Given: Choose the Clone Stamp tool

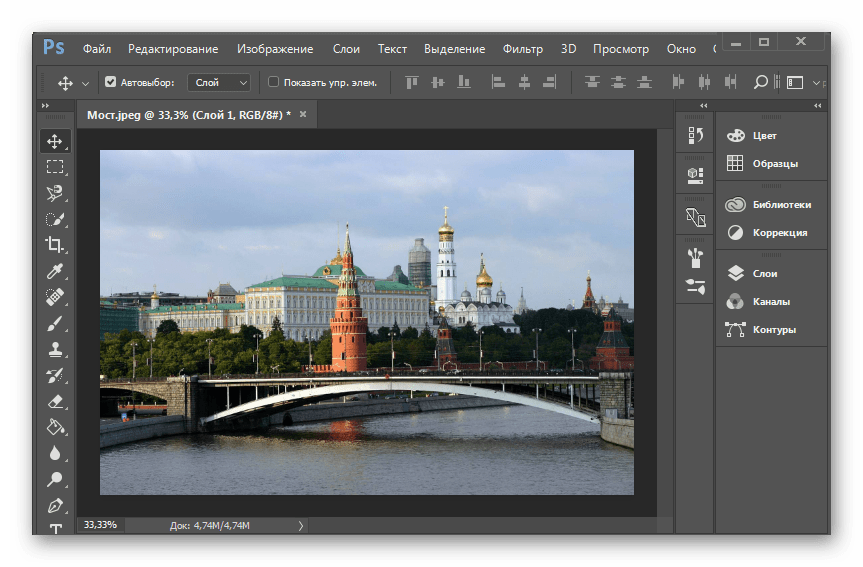Looking at the screenshot, I should (54, 349).
